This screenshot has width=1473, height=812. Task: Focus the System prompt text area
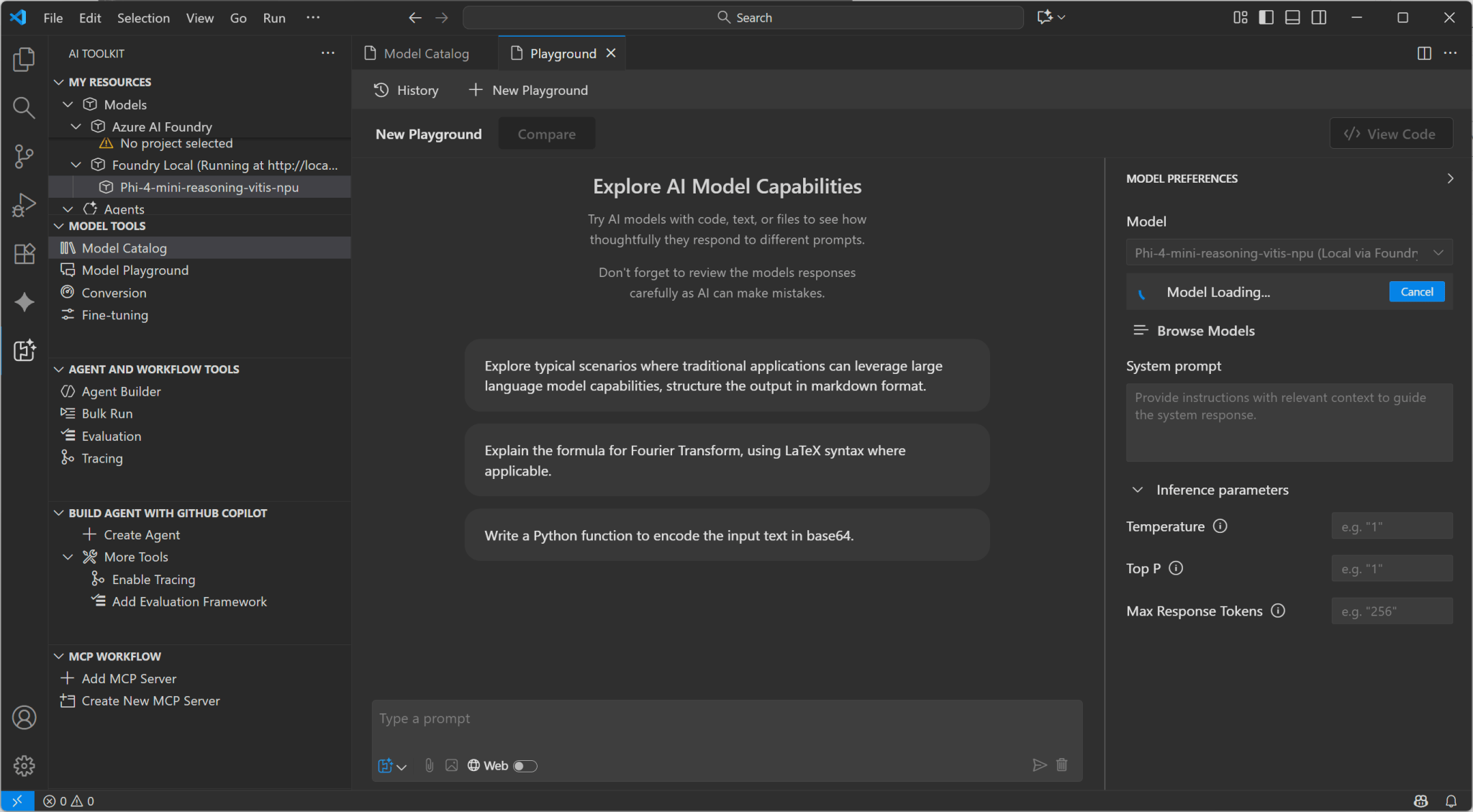[1289, 422]
